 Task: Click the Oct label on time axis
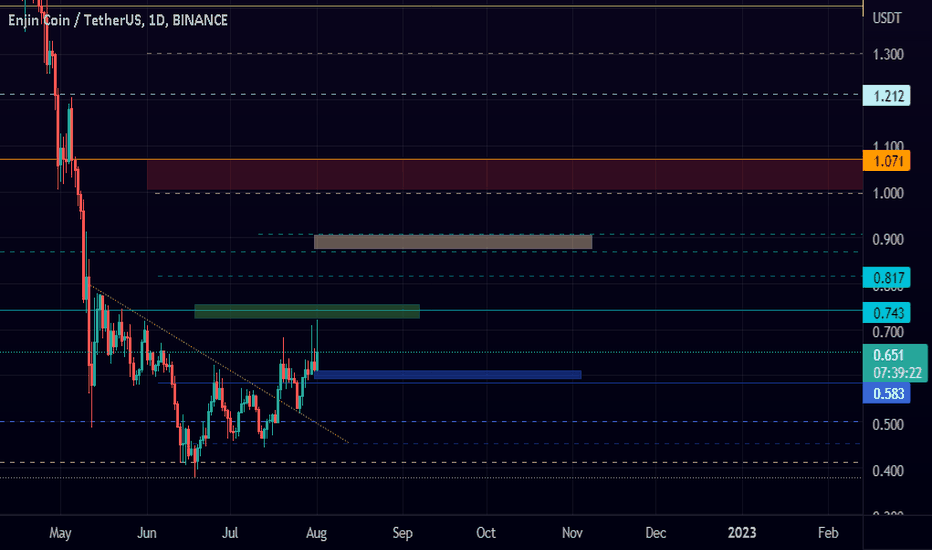click(486, 533)
